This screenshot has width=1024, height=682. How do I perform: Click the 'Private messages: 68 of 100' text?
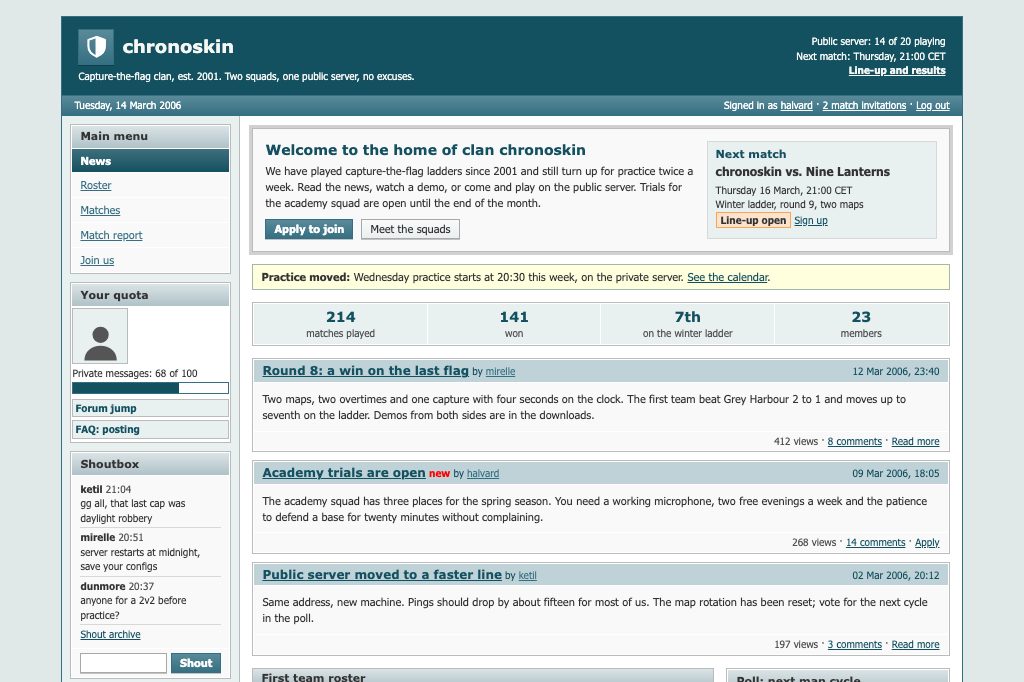pos(135,373)
